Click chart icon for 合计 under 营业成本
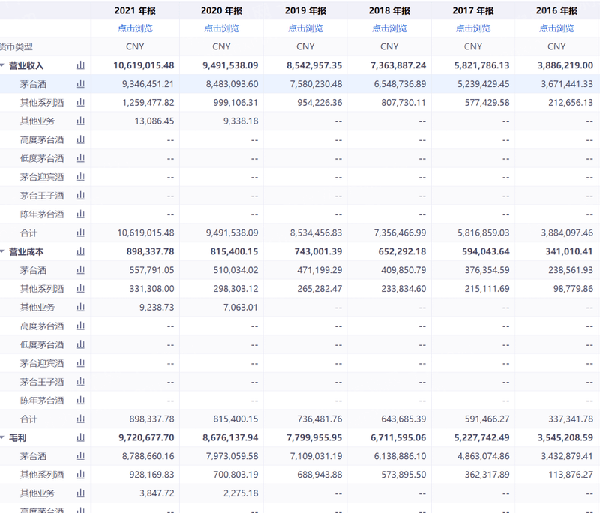The image size is (600, 513). pyautogui.click(x=81, y=418)
